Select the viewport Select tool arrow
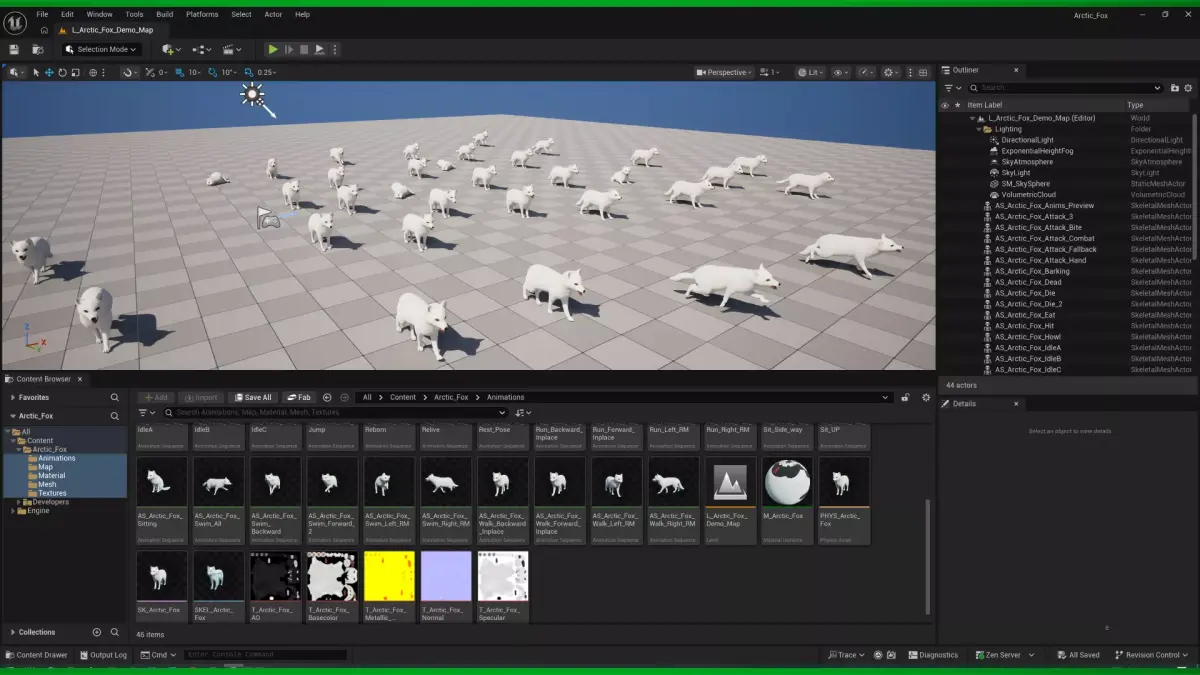Viewport: 1200px width, 675px height. (36, 72)
